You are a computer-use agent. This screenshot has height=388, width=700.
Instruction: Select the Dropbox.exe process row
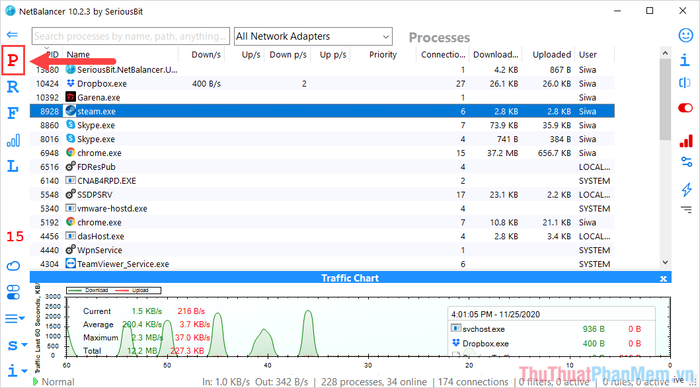(322, 83)
